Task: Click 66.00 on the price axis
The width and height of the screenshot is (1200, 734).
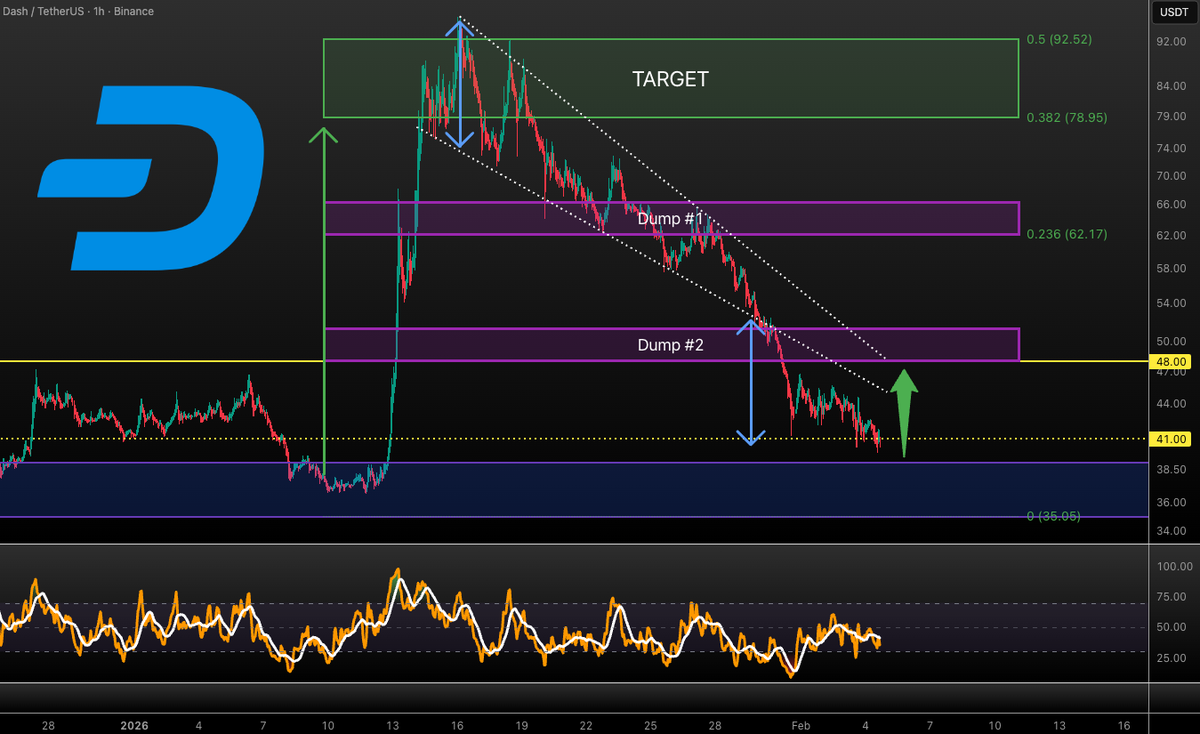Action: point(1171,205)
